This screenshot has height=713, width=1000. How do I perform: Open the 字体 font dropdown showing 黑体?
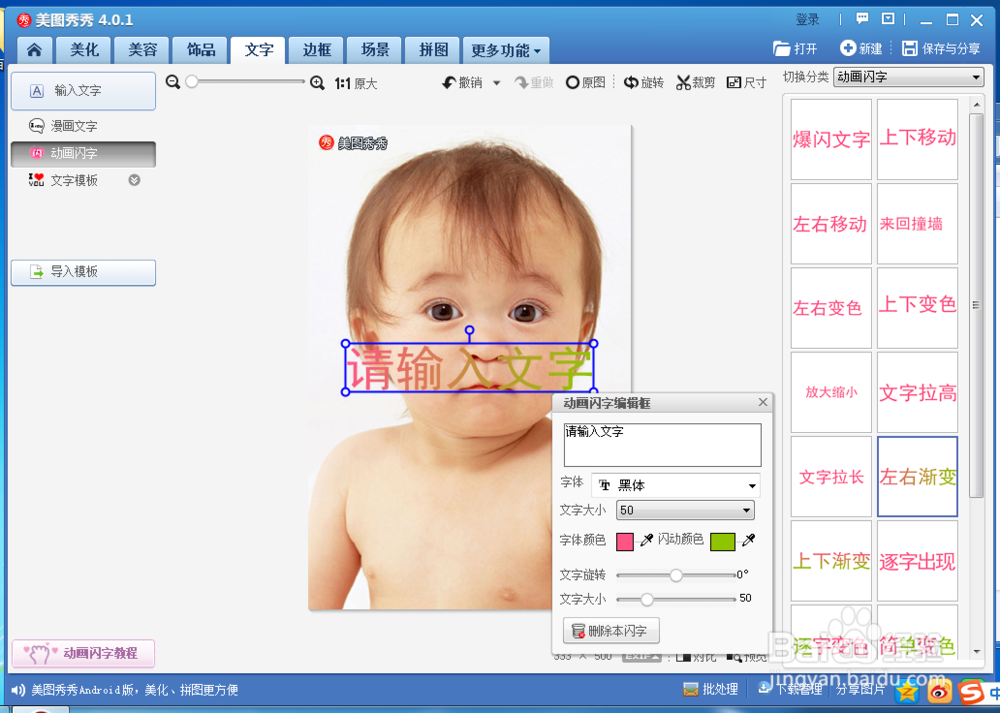(675, 485)
